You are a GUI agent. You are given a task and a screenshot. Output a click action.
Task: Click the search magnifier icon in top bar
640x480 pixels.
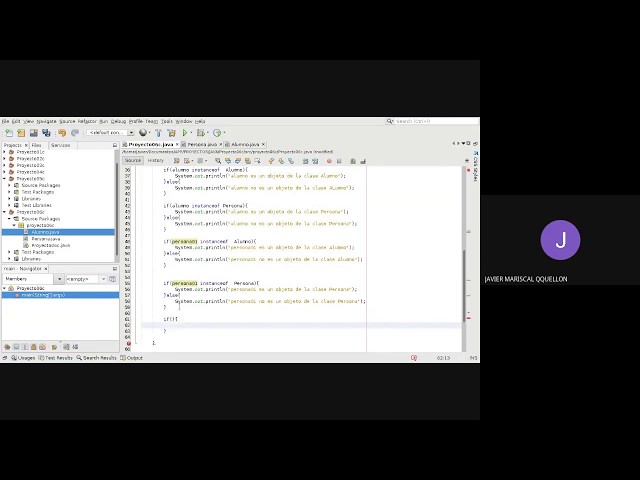point(390,121)
